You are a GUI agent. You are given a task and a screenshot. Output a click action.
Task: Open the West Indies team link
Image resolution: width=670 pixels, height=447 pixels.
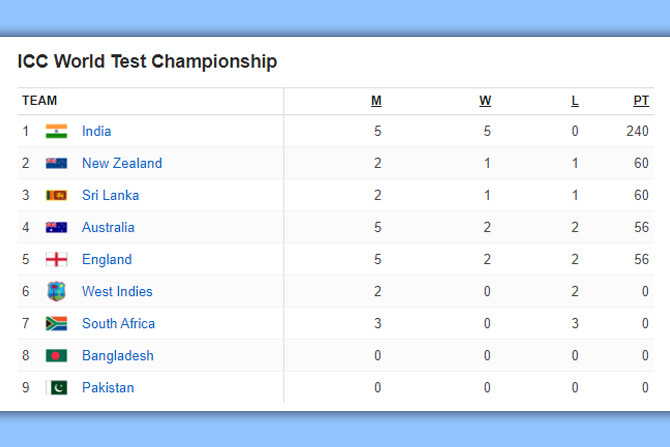point(117,291)
